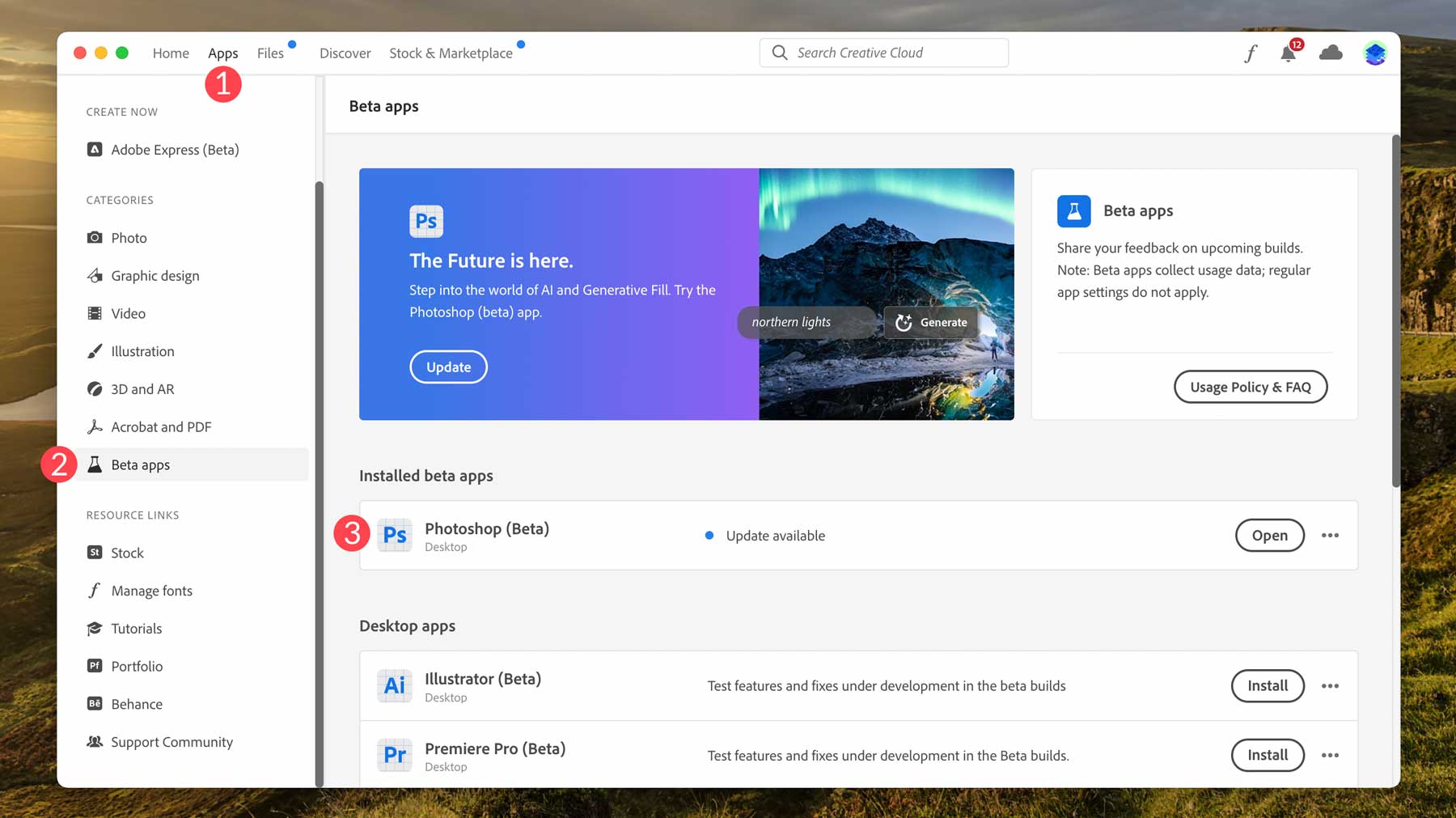Click the Generate button in banner image
This screenshot has height=818, width=1456.
tap(931, 322)
